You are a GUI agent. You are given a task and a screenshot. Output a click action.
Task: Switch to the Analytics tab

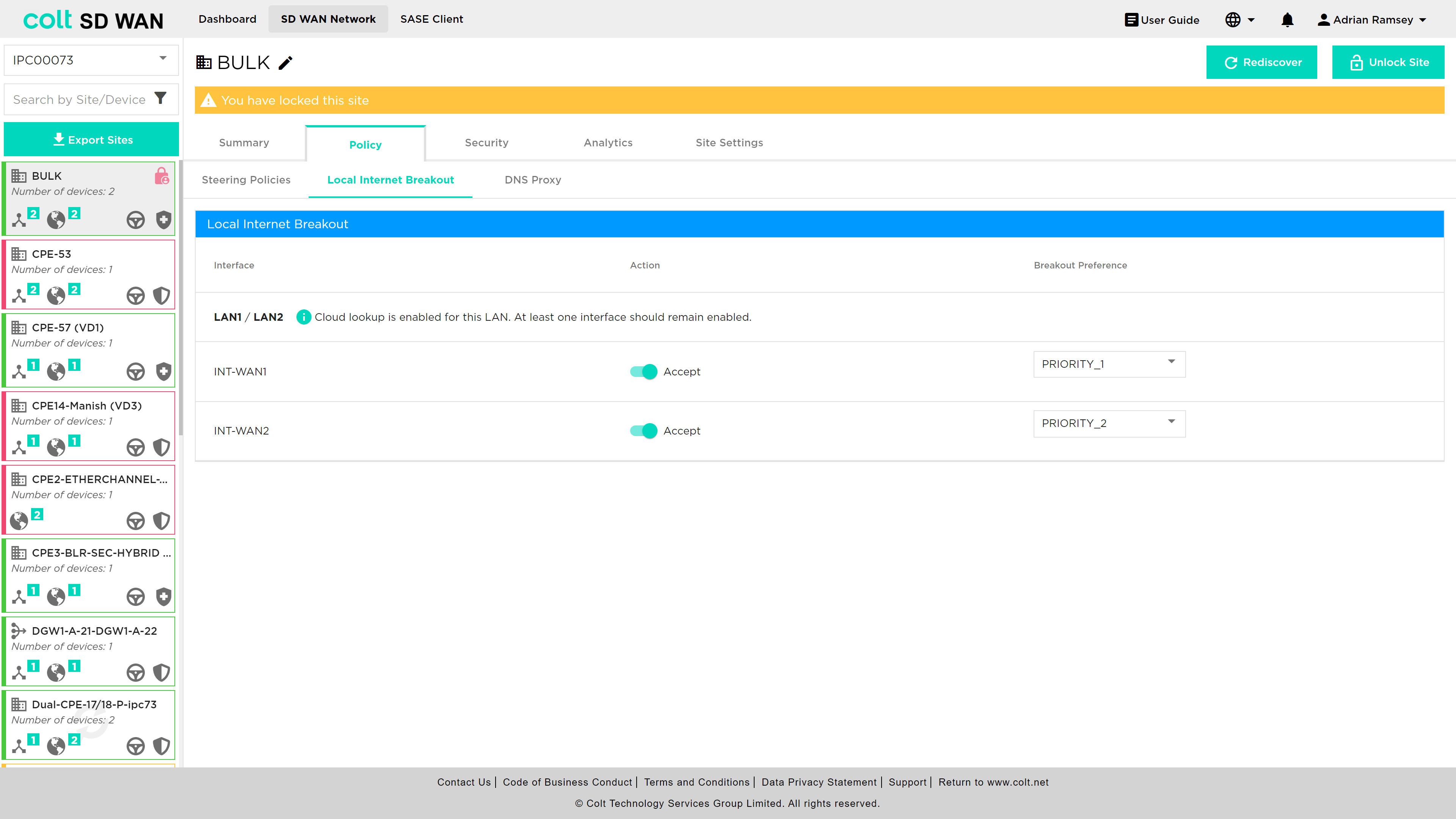coord(607,143)
